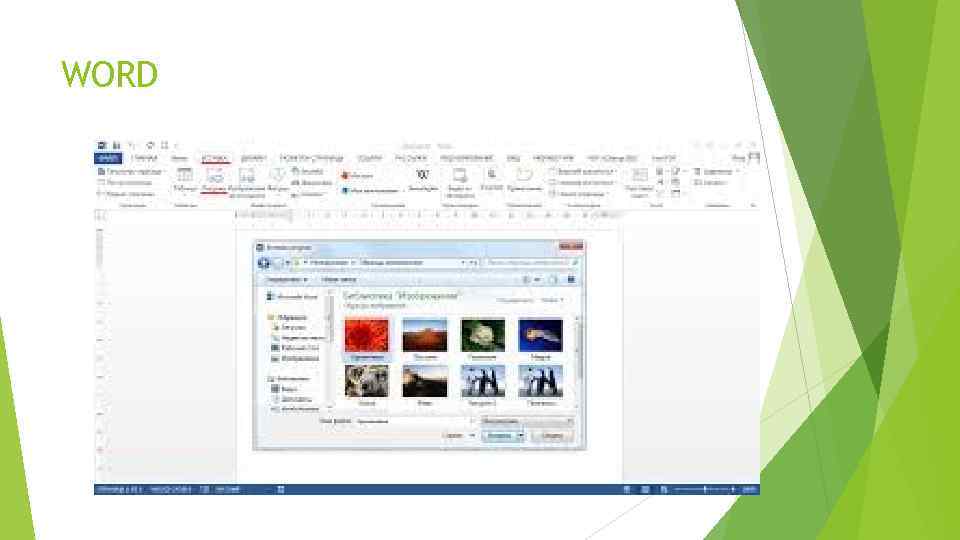Toggle the preview pane icon in dialog
Image resolution: width=960 pixels, height=540 pixels.
[553, 280]
